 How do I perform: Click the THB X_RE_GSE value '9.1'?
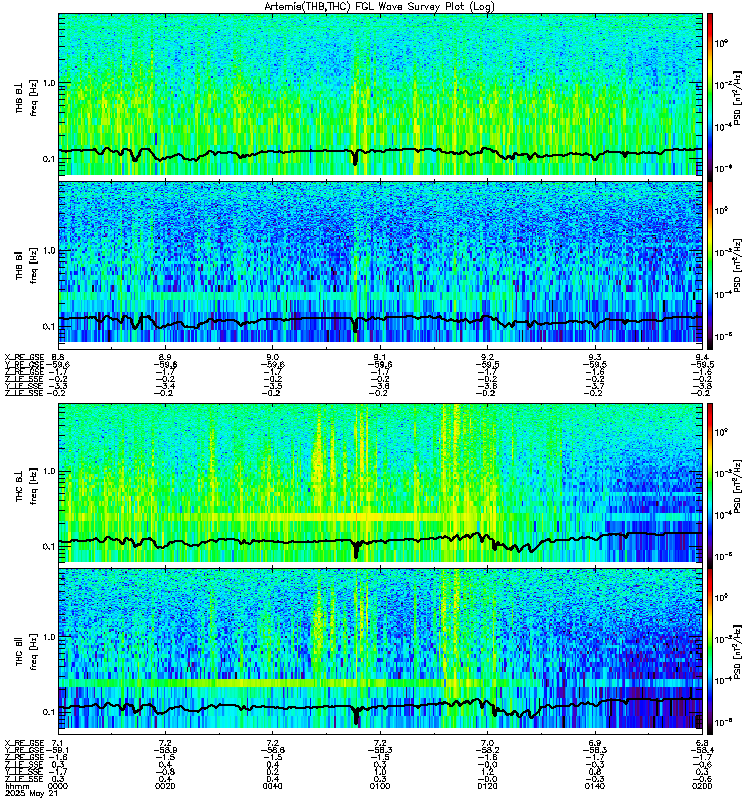(x=380, y=357)
